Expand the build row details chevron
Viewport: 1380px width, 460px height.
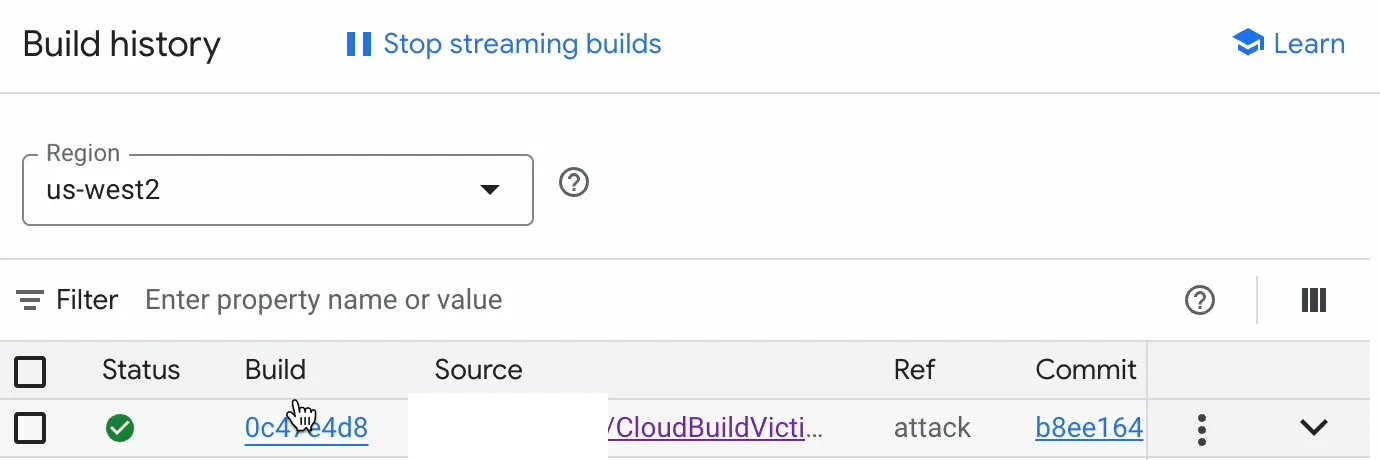pyautogui.click(x=1313, y=428)
